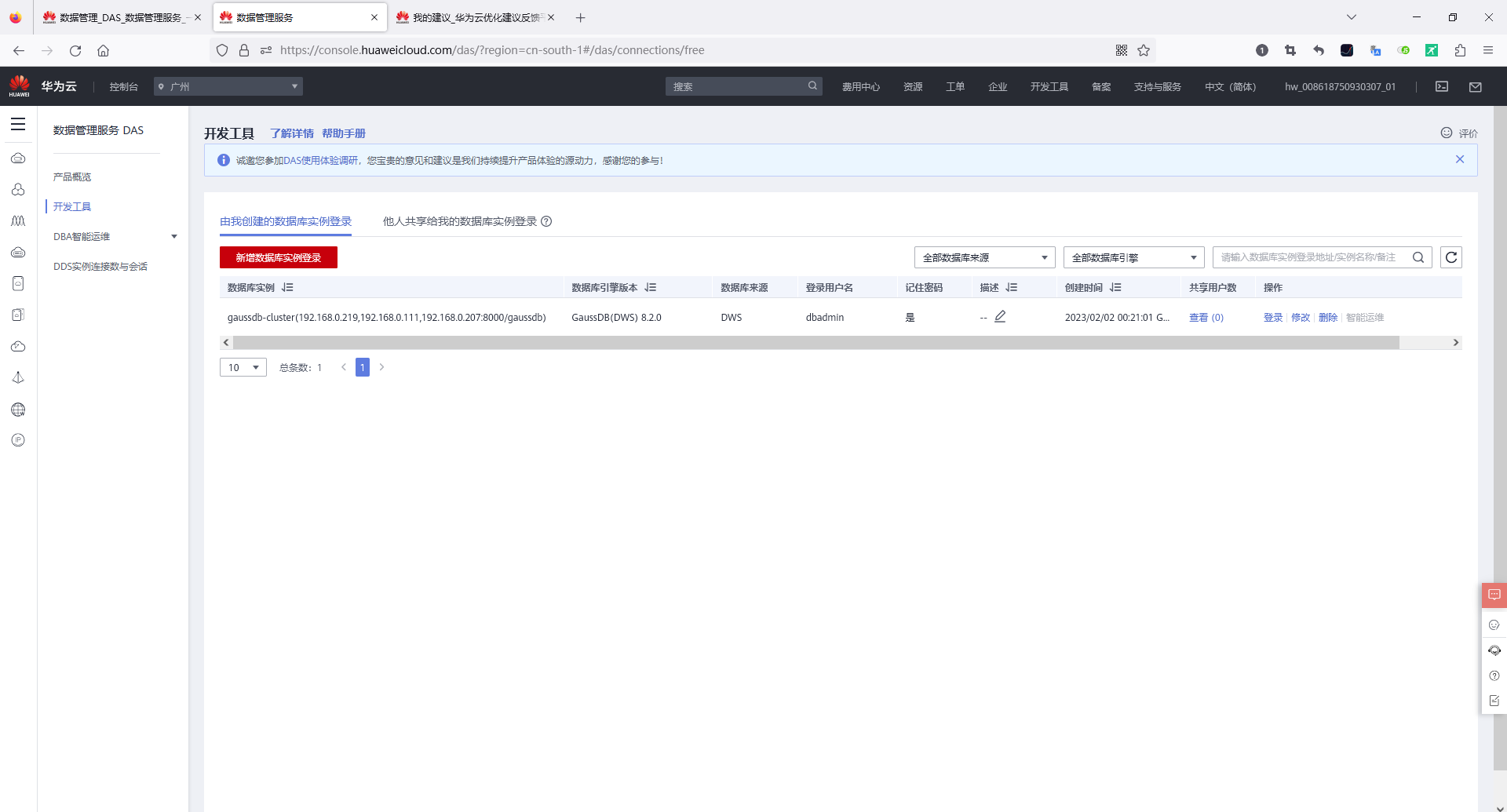Open the CloudShell terminal icon in header
Viewport: 1507px width, 812px height.
click(1442, 86)
